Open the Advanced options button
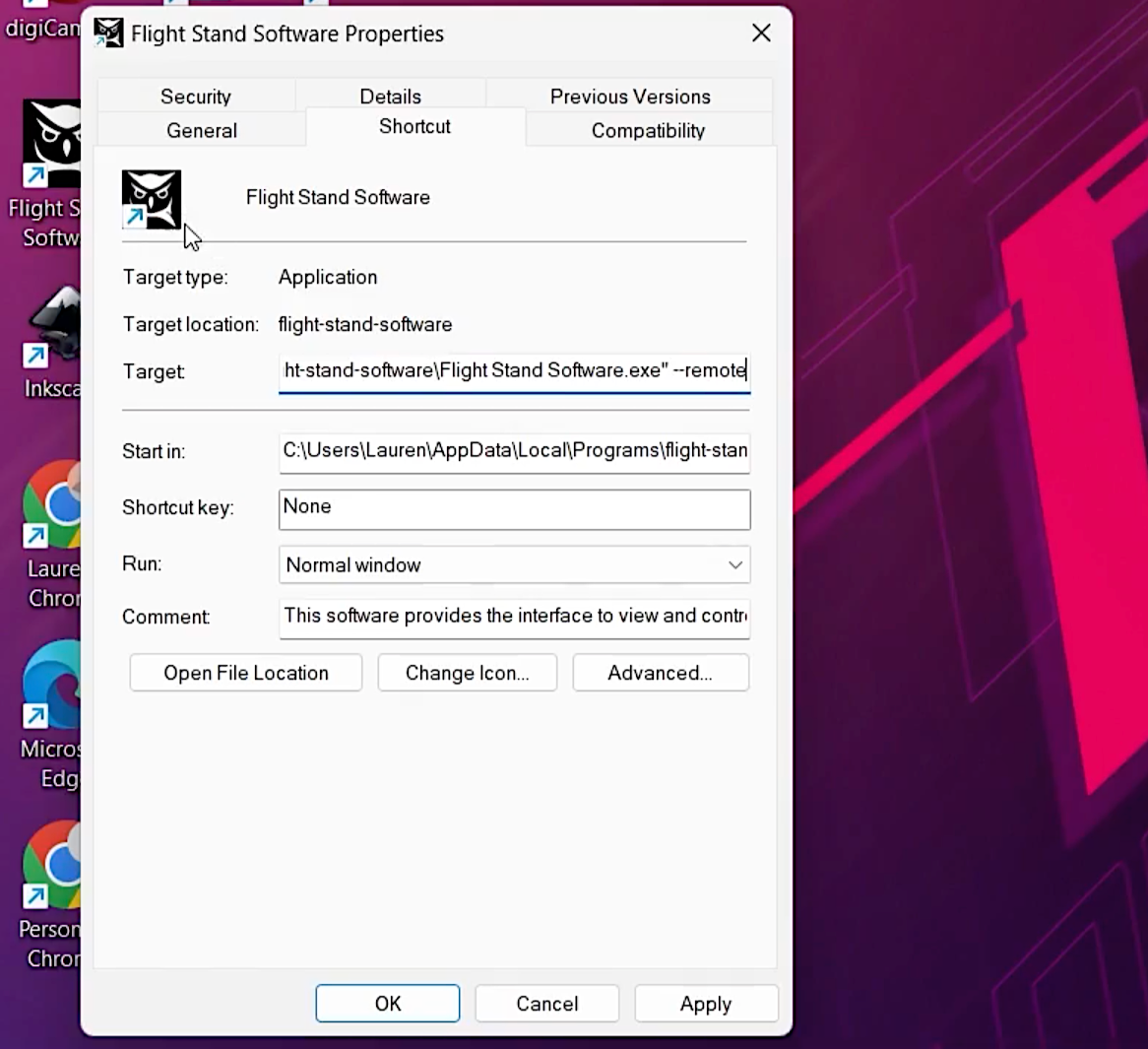 (x=660, y=673)
